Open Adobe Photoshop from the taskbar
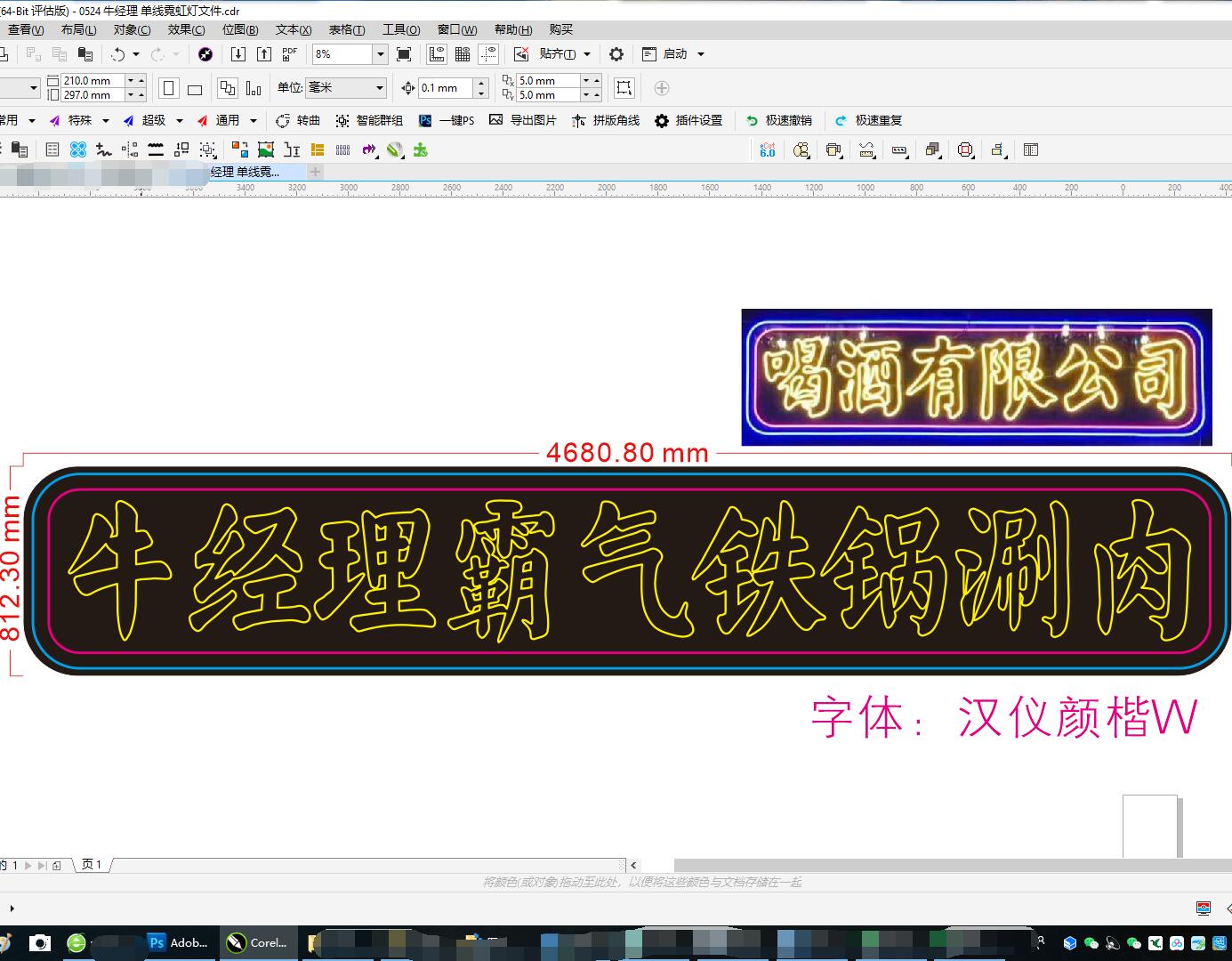 point(179,942)
